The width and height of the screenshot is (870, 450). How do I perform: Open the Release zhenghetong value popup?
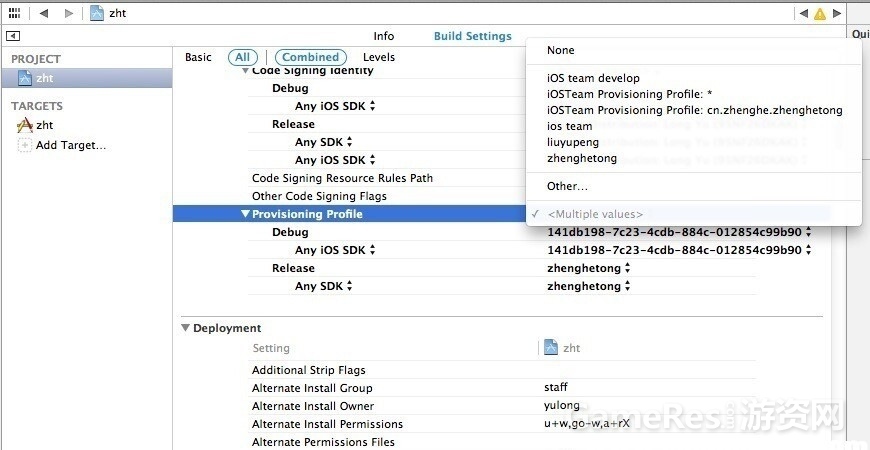tap(589, 268)
